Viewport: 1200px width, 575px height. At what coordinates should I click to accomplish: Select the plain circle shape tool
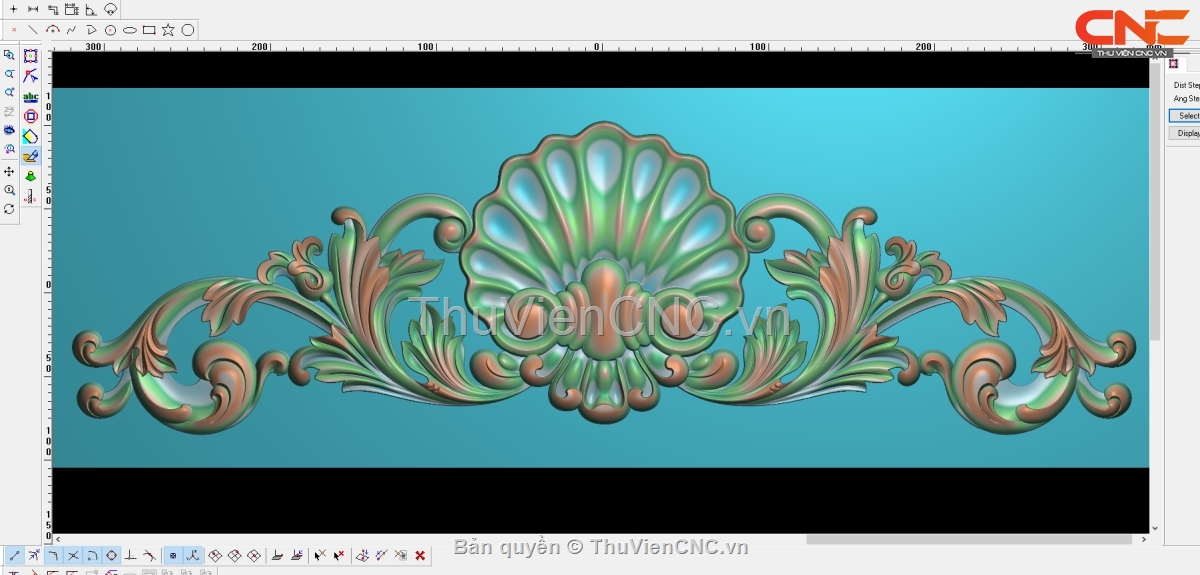[x=187, y=30]
